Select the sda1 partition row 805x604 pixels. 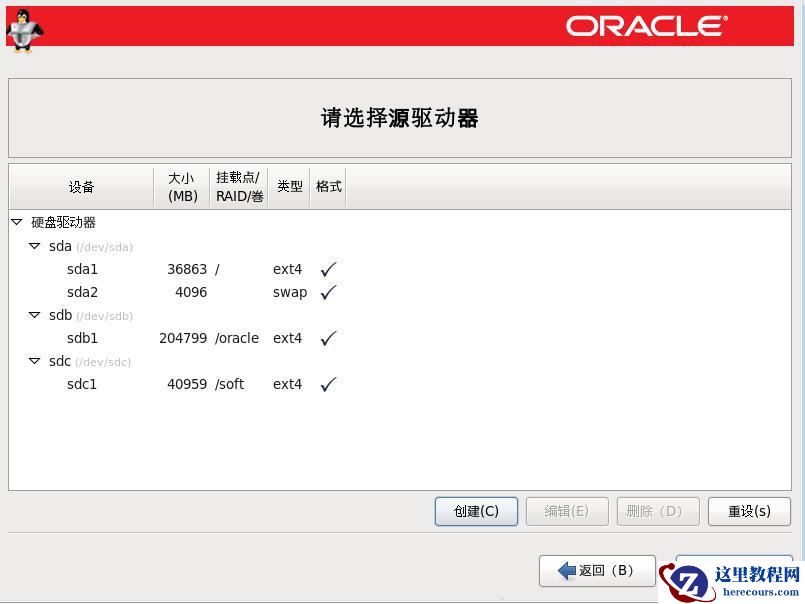pos(399,269)
